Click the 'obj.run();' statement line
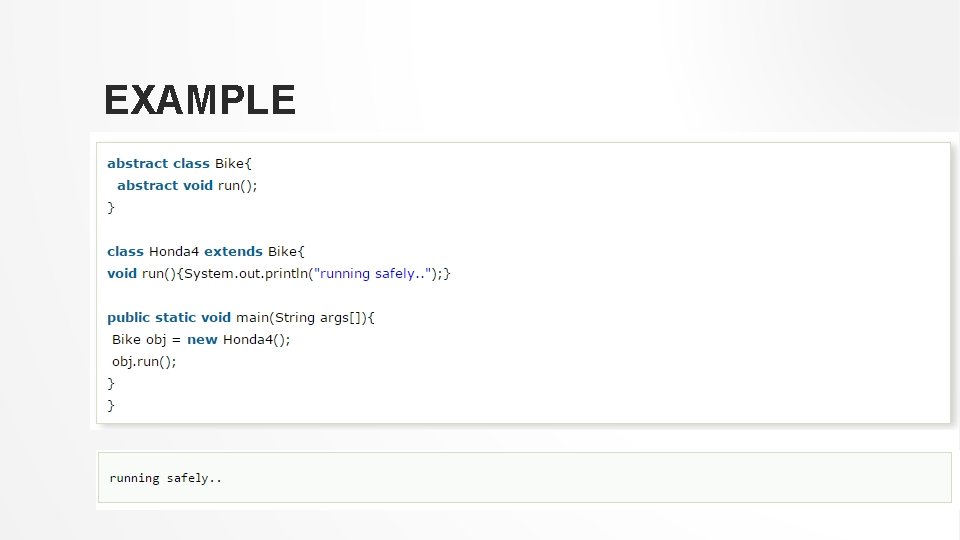 pyautogui.click(x=144, y=361)
